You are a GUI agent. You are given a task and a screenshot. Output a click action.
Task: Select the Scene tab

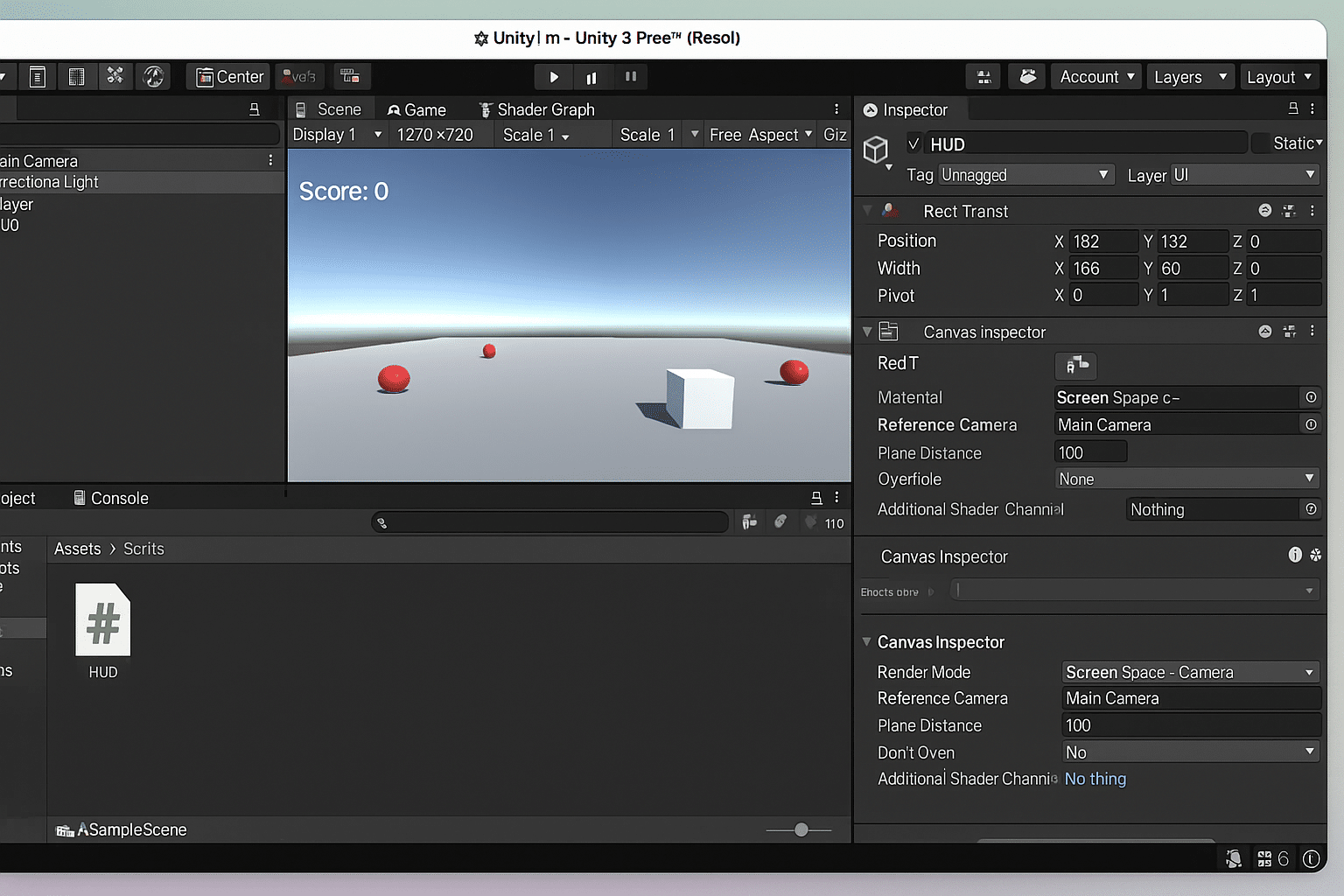(330, 108)
